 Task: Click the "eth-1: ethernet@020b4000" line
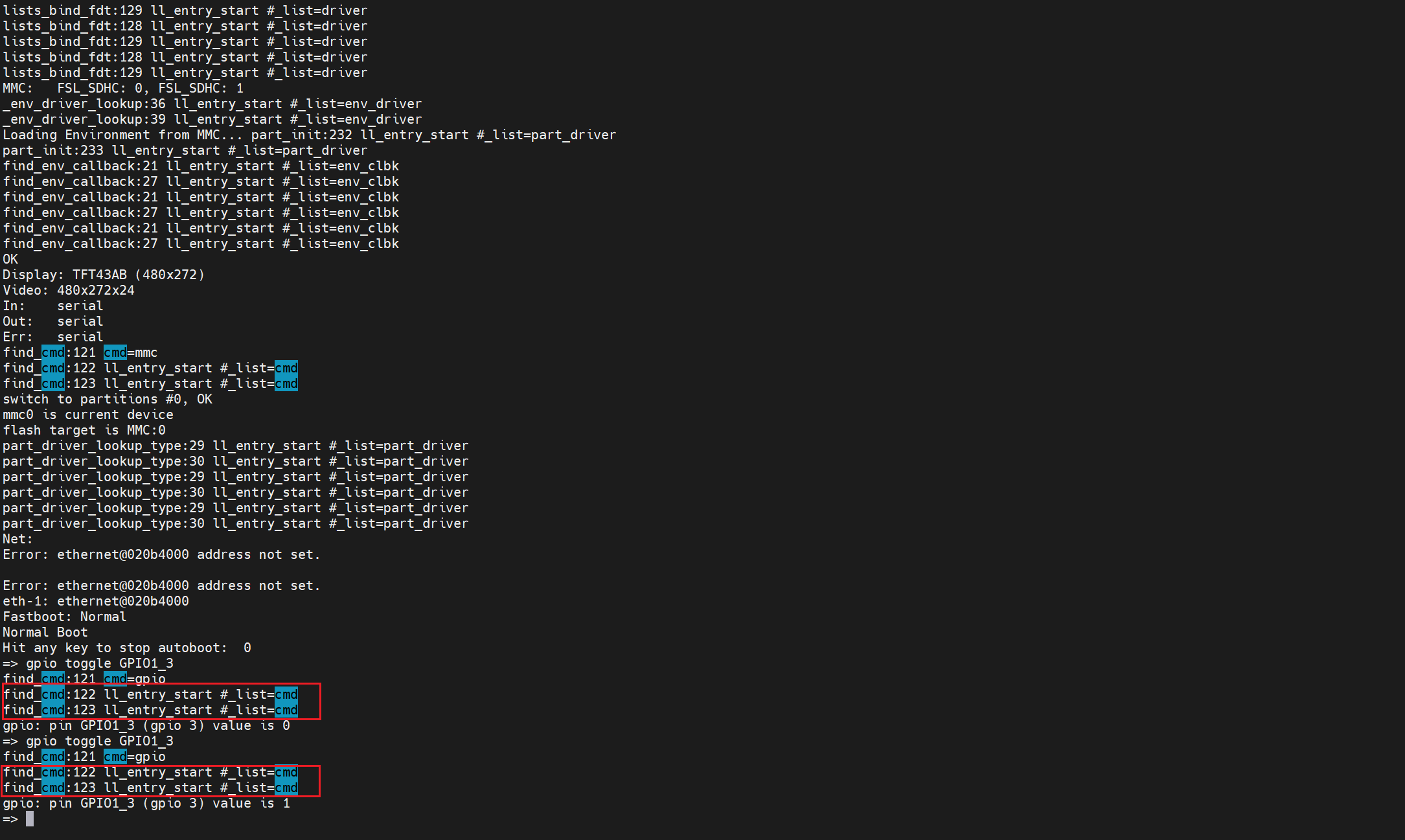tap(96, 602)
